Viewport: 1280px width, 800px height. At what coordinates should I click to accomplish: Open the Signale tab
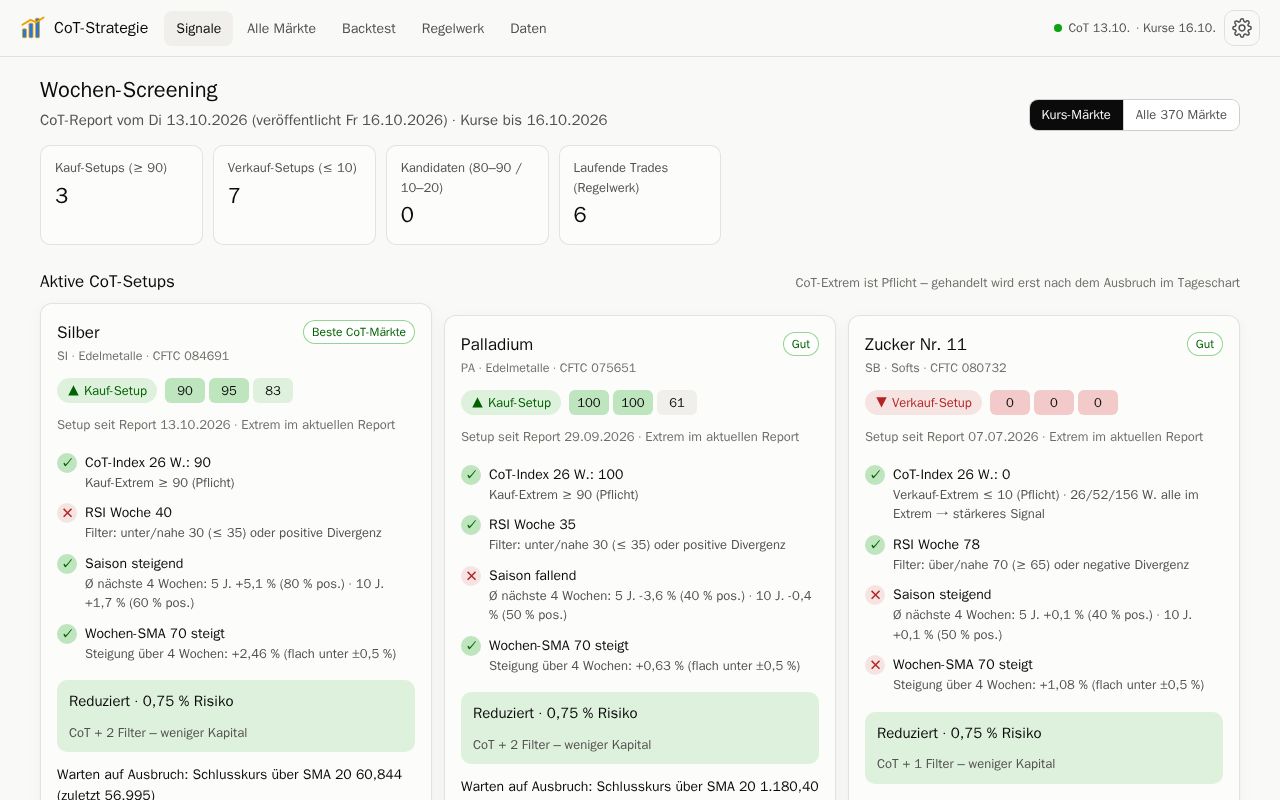point(198,28)
